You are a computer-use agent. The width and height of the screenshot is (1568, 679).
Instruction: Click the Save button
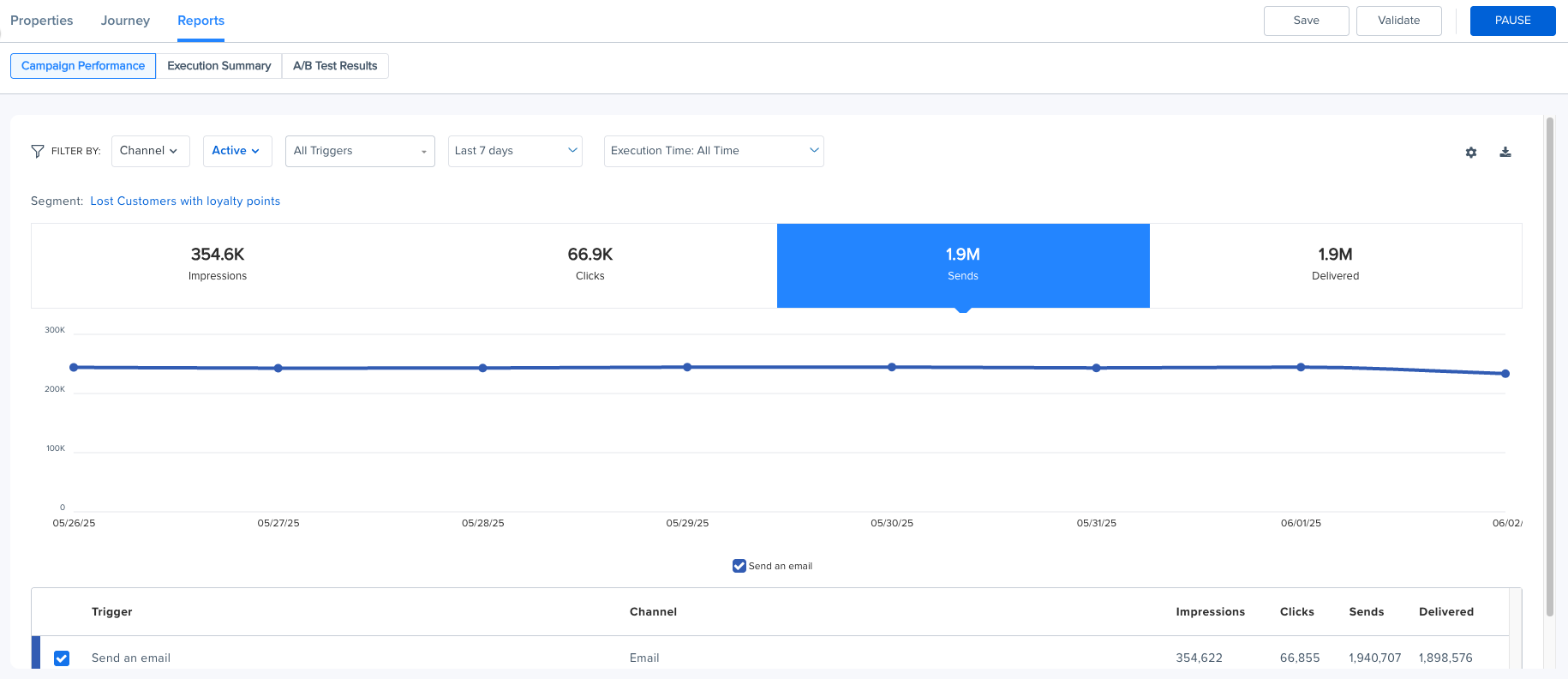tap(1307, 21)
